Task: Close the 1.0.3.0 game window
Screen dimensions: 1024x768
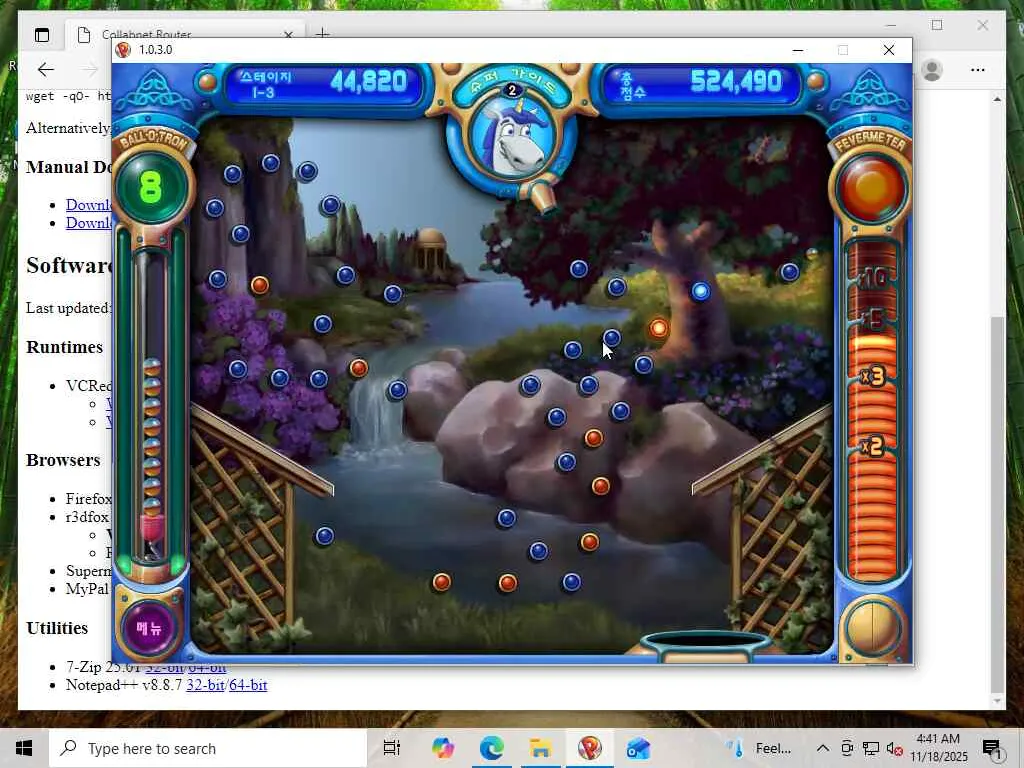Action: (889, 50)
